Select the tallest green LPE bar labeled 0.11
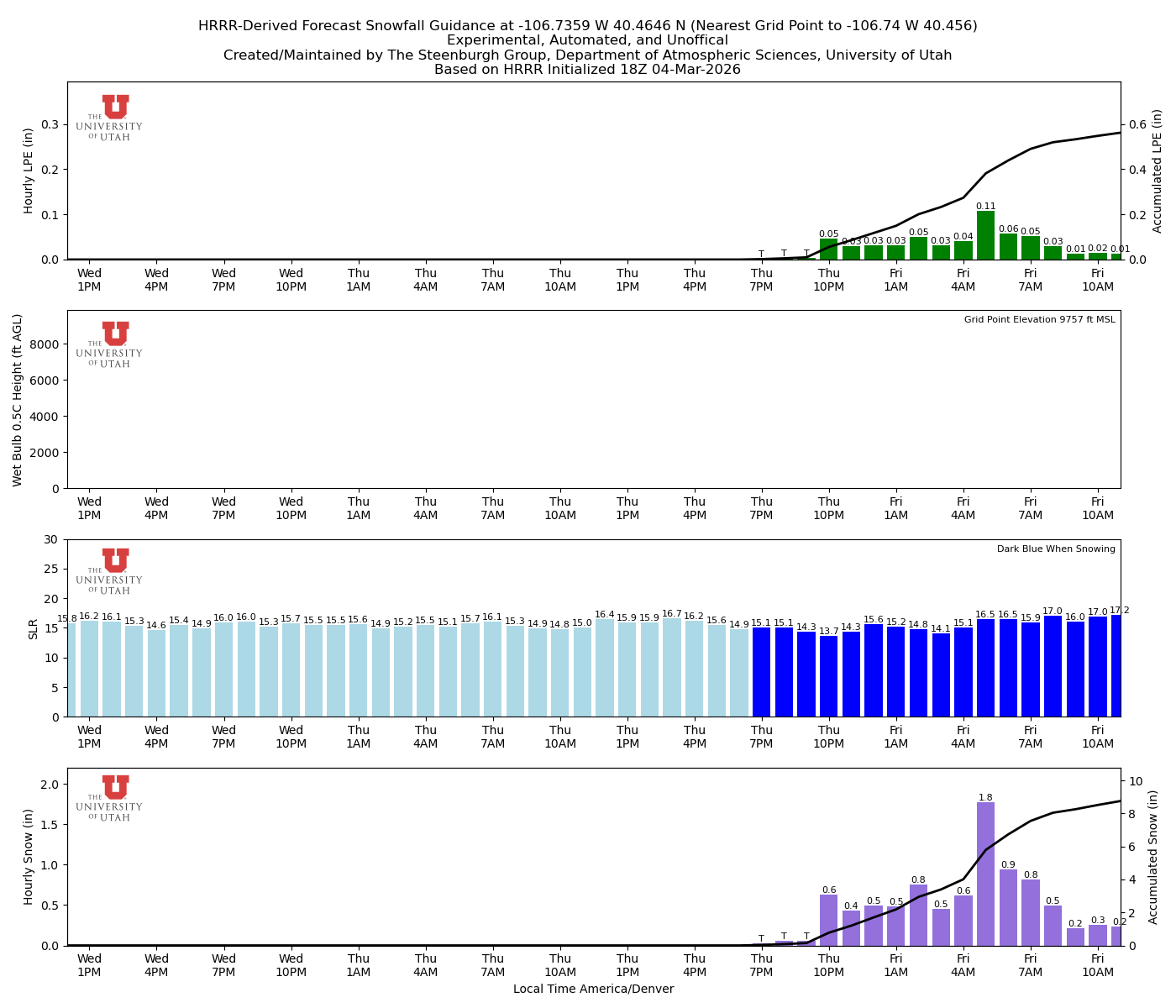The height and width of the screenshot is (1008, 1176). [x=985, y=235]
